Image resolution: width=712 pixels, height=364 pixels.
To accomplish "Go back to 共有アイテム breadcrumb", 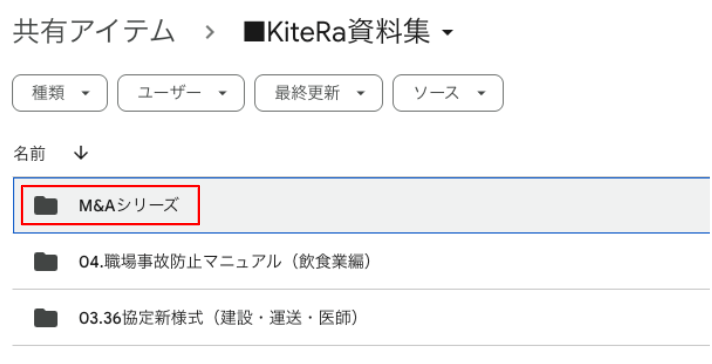I will coord(94,32).
